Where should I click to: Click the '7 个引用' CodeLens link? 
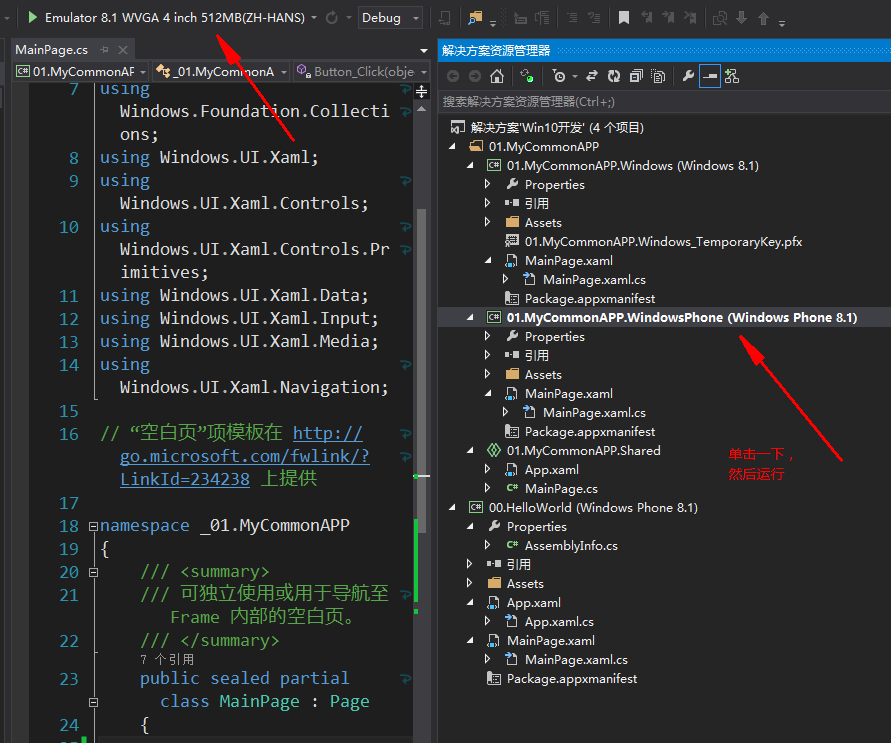click(167, 659)
